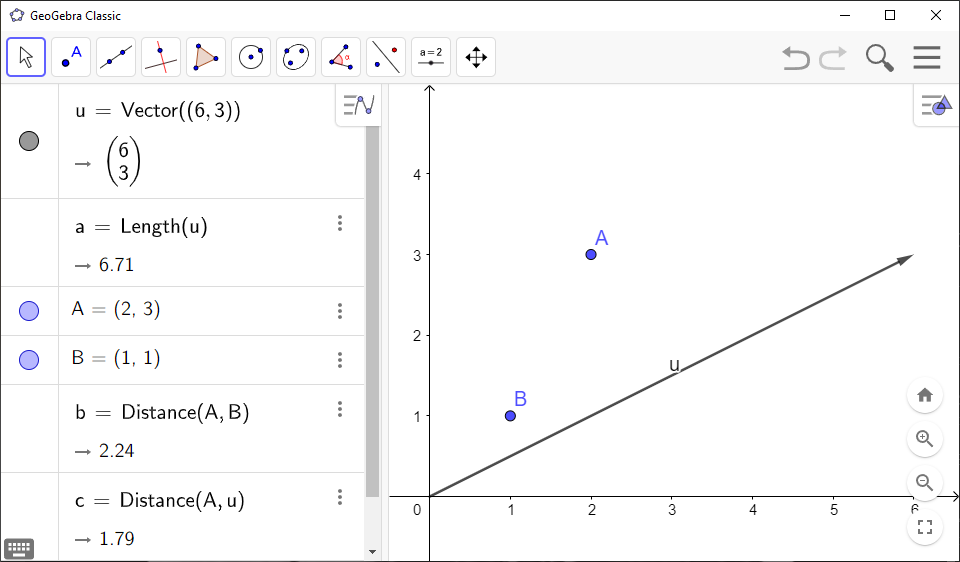Select the Circle with Center tool

point(251,57)
